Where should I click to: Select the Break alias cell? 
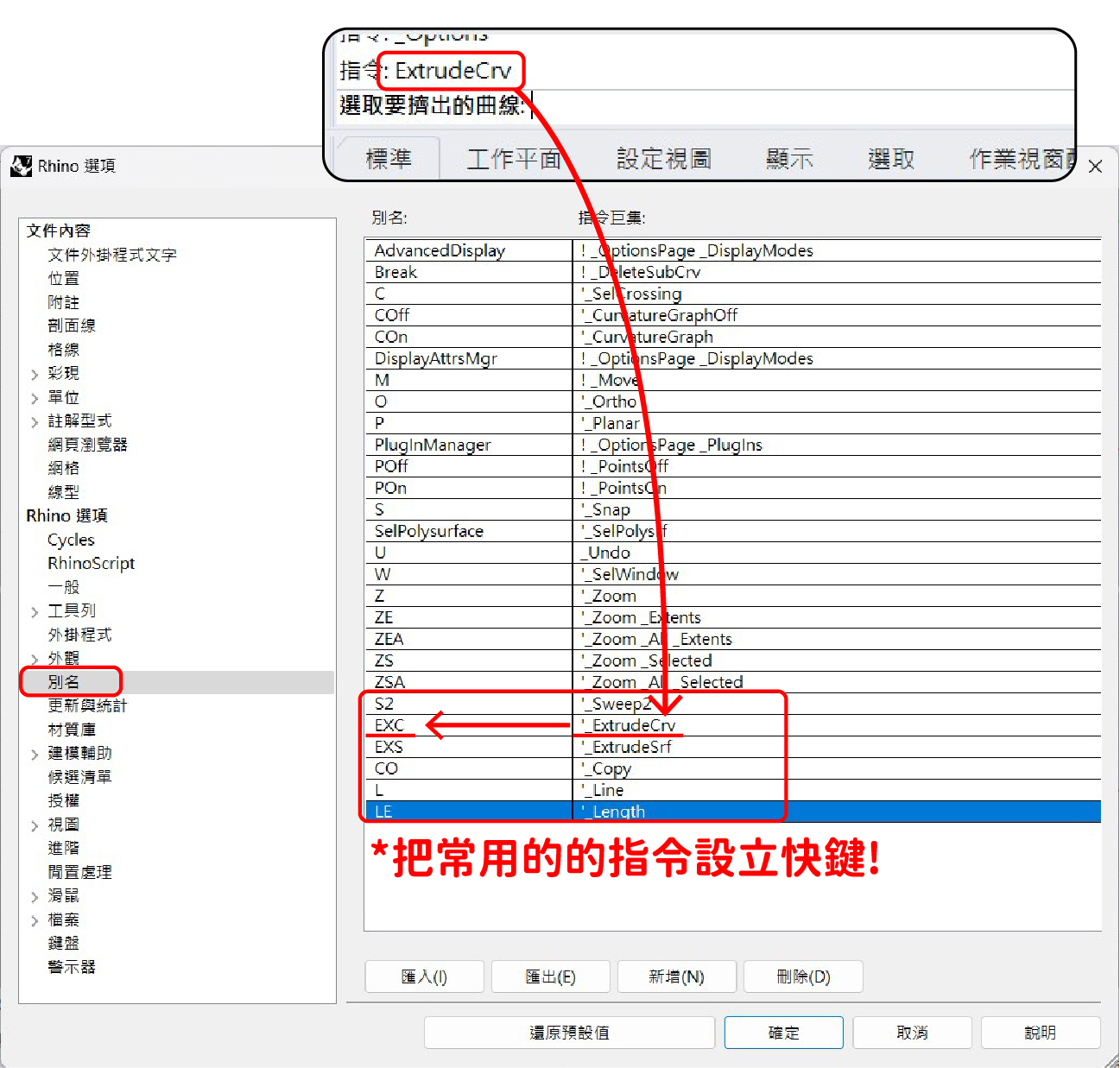468,272
